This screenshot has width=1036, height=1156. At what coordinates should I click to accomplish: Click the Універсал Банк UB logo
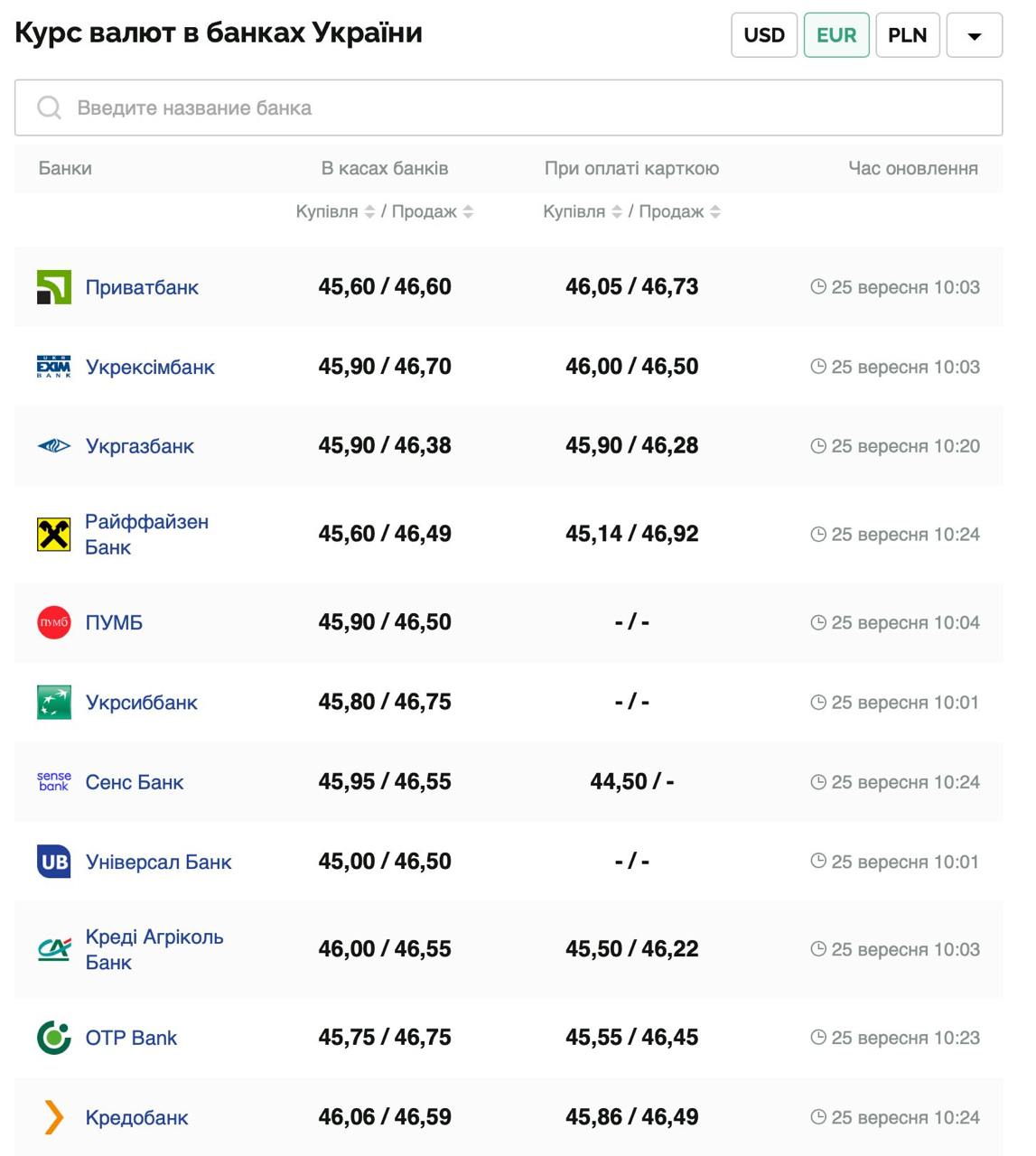(53, 862)
